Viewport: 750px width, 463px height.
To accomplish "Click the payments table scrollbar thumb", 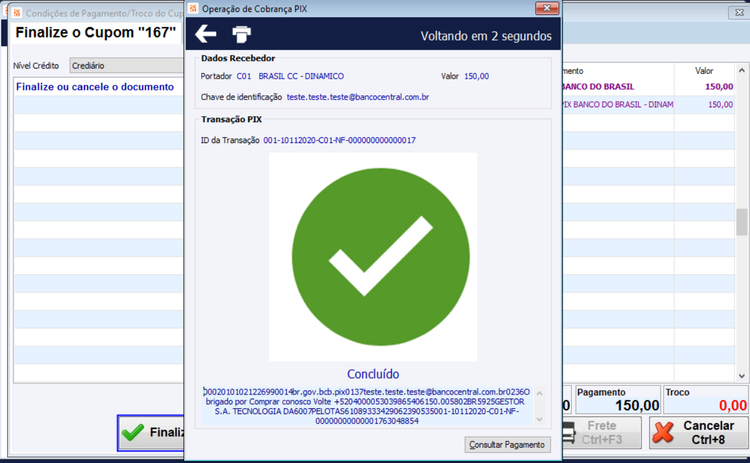I will tap(741, 222).
